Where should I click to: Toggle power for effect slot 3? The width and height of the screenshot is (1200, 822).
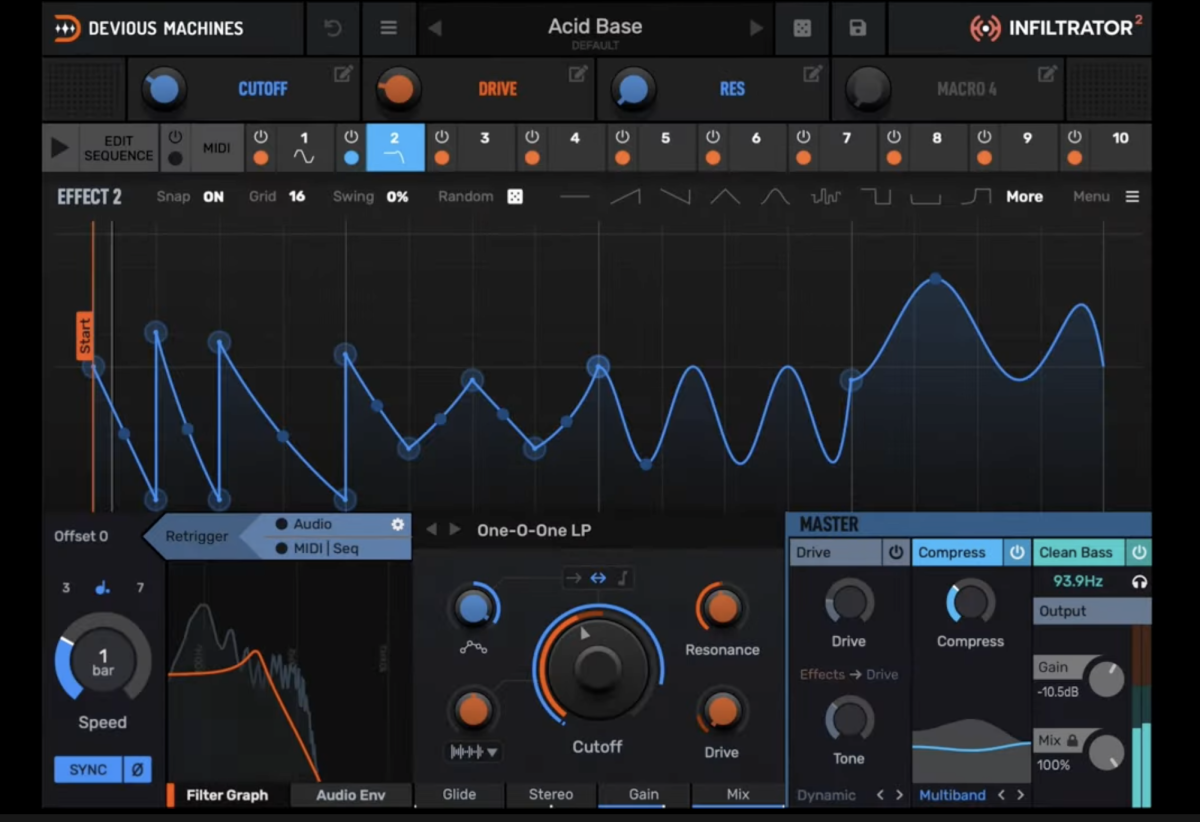[442, 137]
